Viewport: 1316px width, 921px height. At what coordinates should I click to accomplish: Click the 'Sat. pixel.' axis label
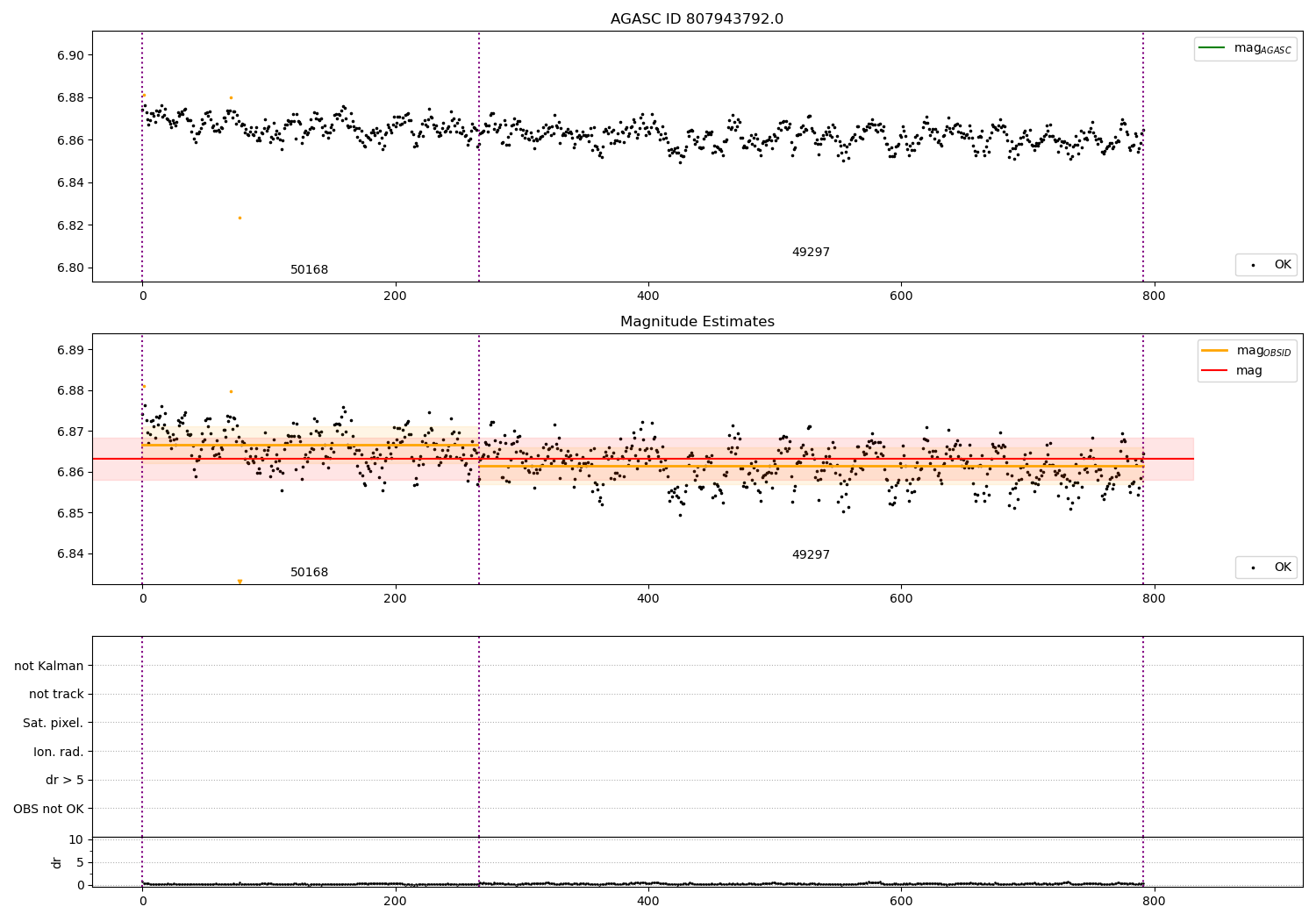(54, 723)
